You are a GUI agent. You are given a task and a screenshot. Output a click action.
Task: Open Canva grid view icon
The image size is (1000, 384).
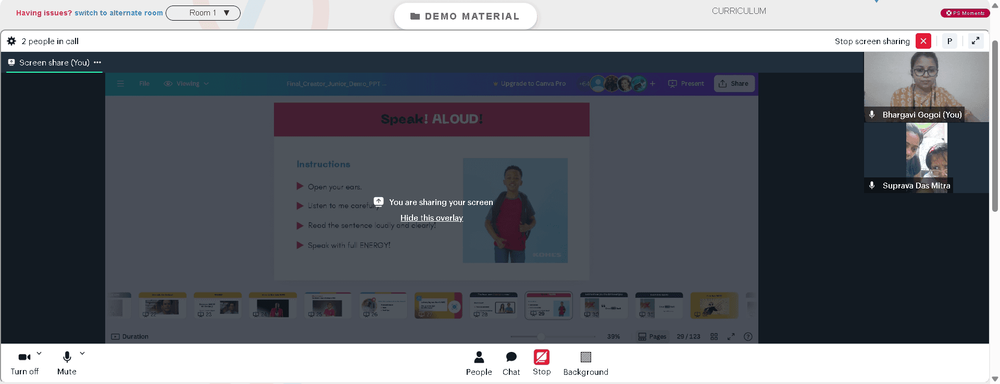(x=714, y=336)
